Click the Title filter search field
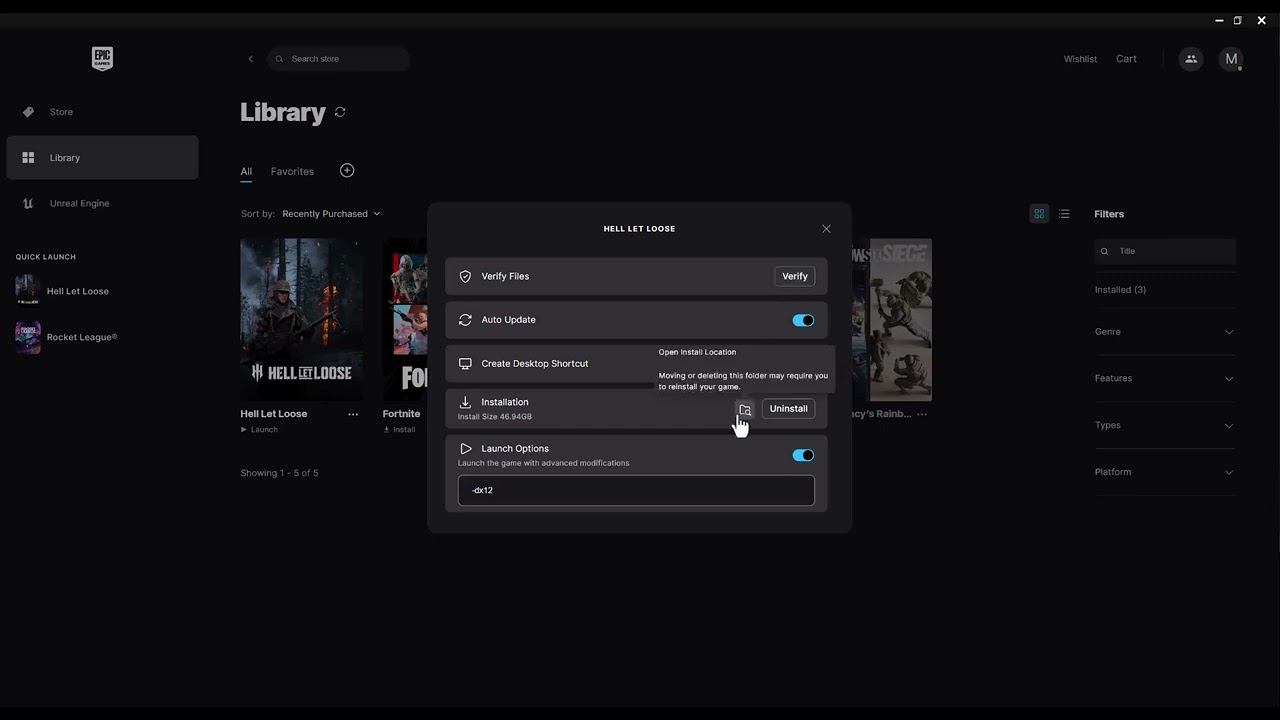 [x=1165, y=251]
